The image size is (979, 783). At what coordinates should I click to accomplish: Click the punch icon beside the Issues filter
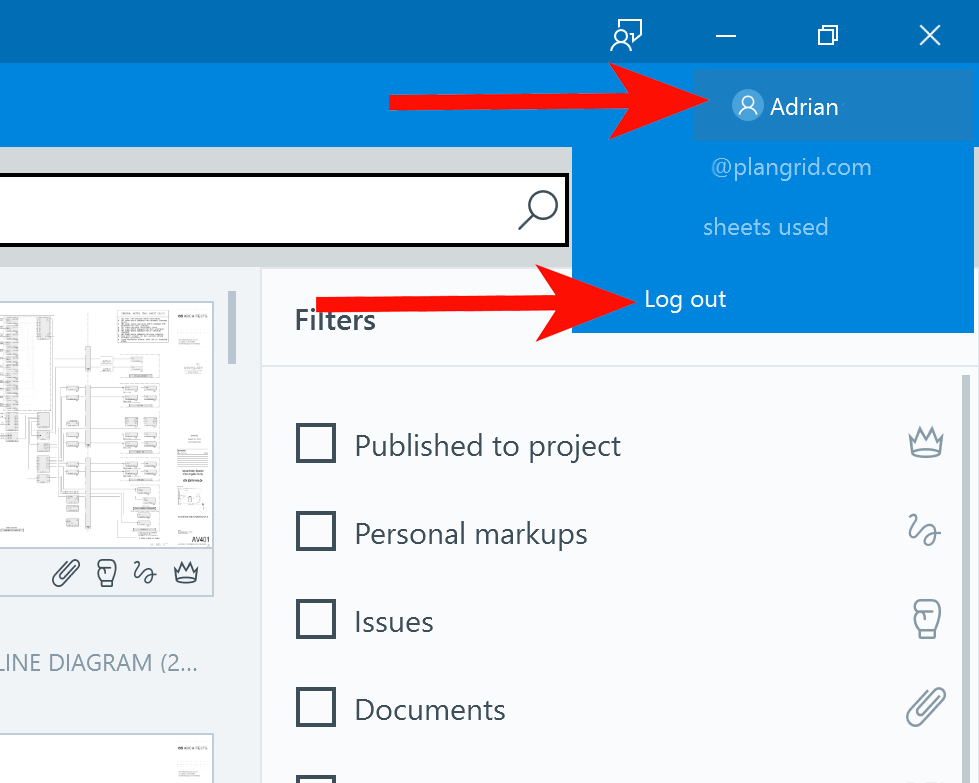(926, 619)
